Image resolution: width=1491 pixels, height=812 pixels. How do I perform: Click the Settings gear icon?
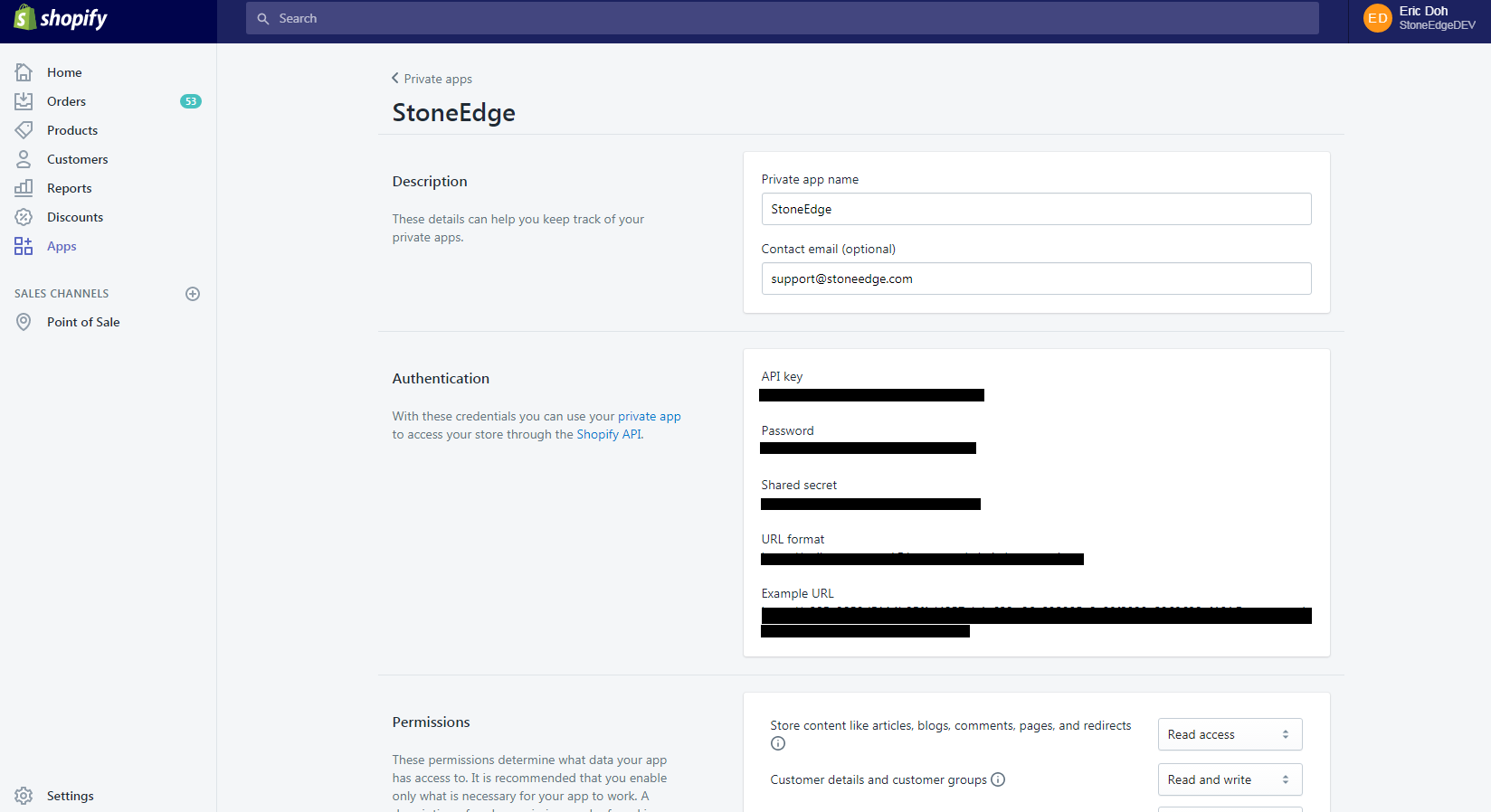(x=24, y=796)
